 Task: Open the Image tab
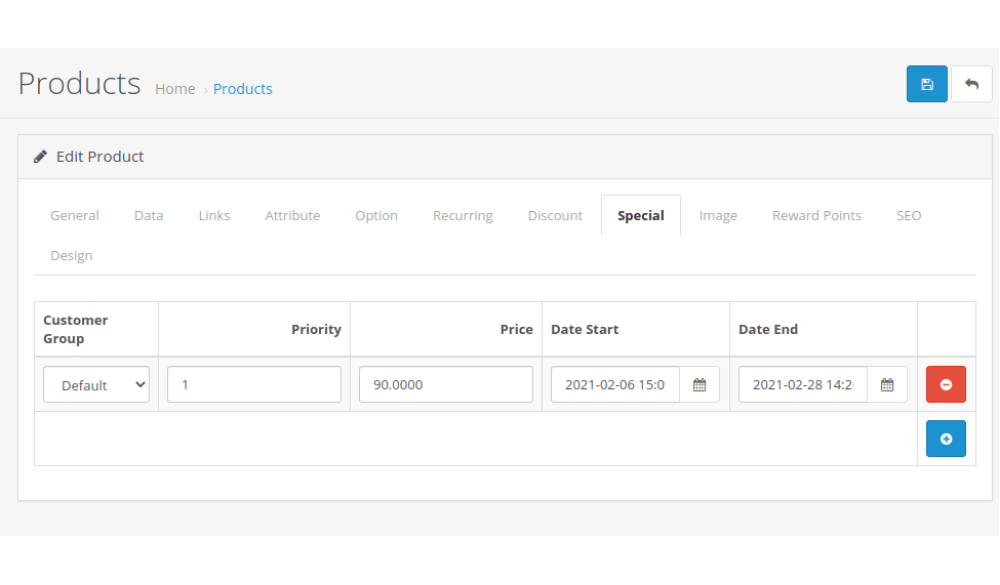[718, 216]
